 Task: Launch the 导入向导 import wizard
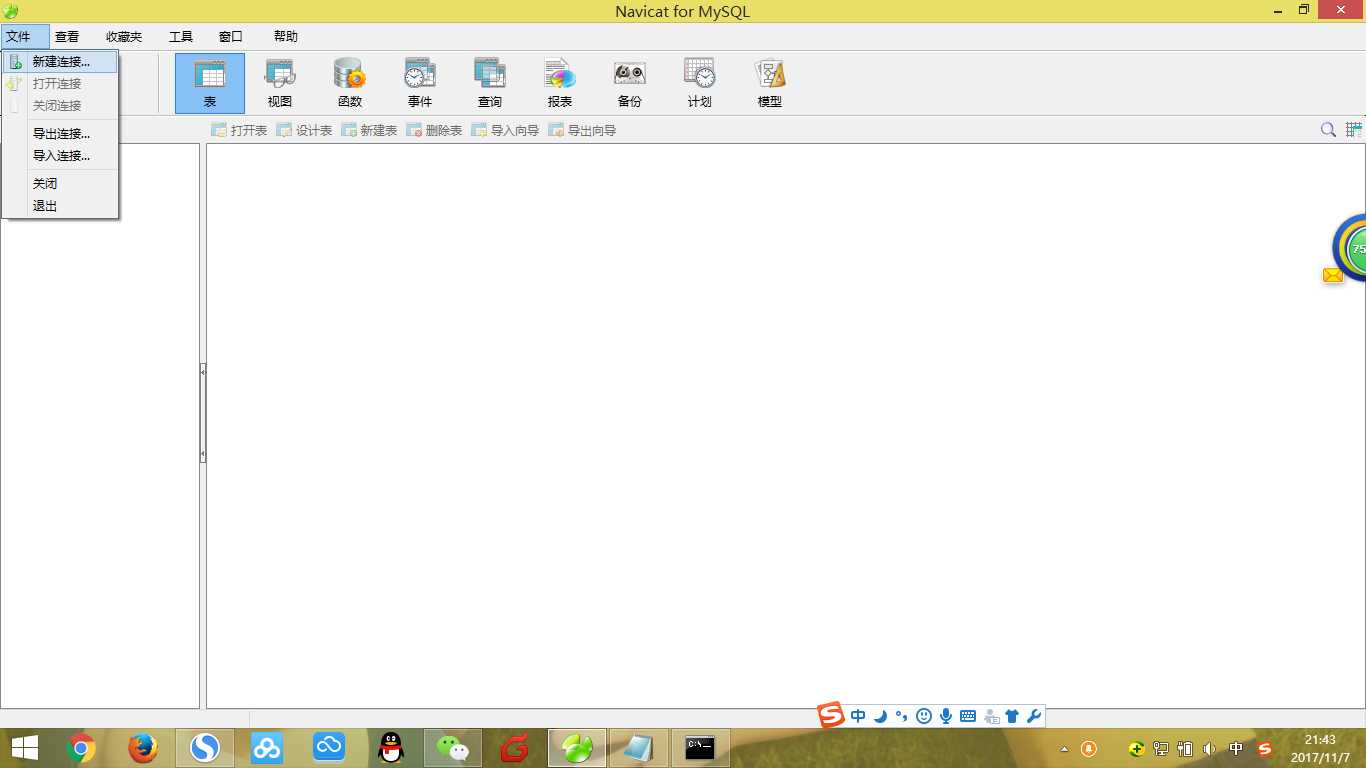pos(505,130)
